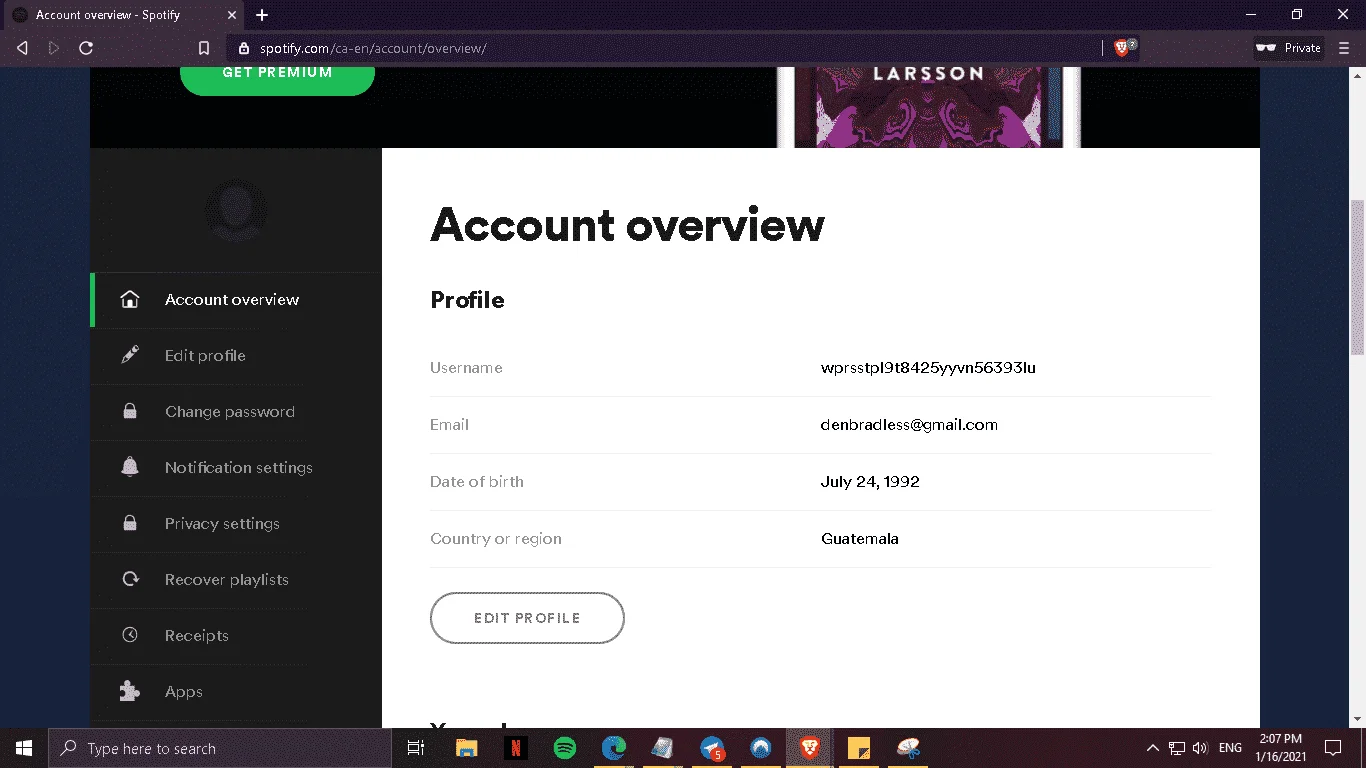Open the clock showing 2:07 PM
This screenshot has height=768, width=1366.
(x=1280, y=748)
